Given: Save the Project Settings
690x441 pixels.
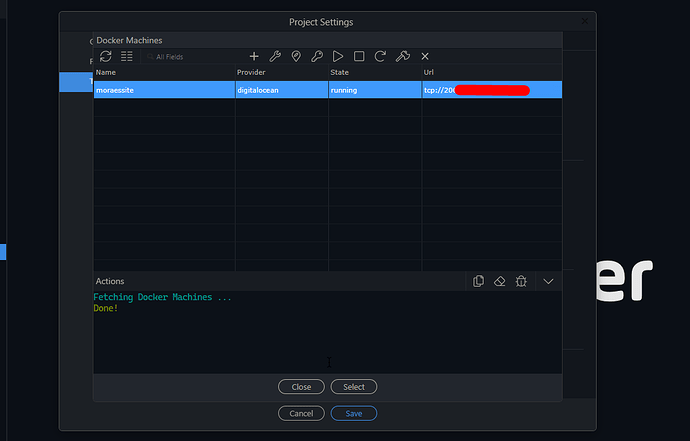Looking at the screenshot, I should [354, 413].
